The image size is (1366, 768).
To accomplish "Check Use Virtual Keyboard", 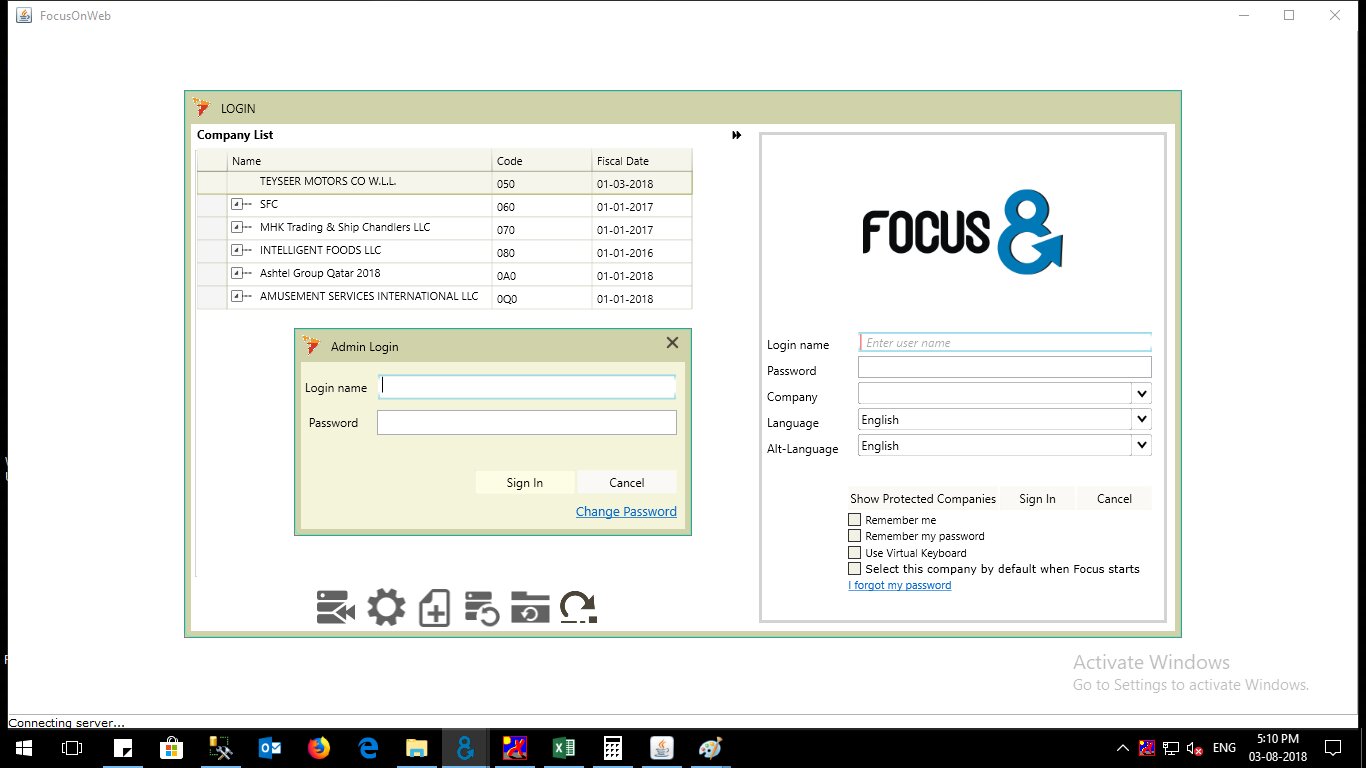I will pyautogui.click(x=855, y=552).
